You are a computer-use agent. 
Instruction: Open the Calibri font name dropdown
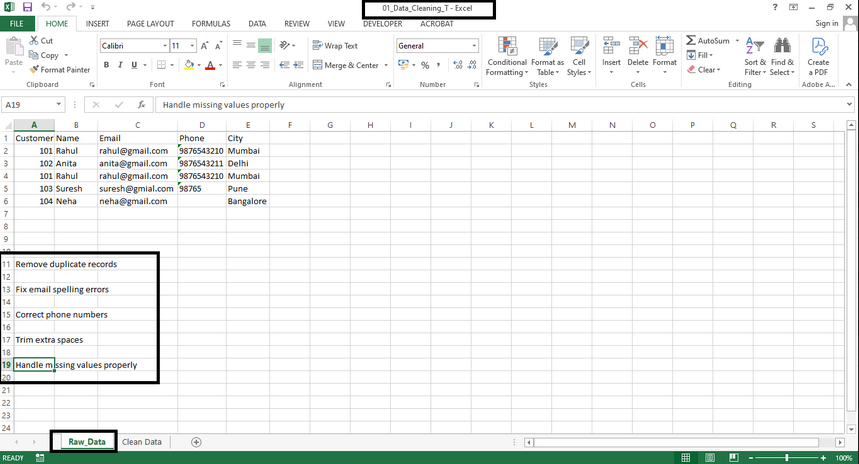click(x=161, y=46)
